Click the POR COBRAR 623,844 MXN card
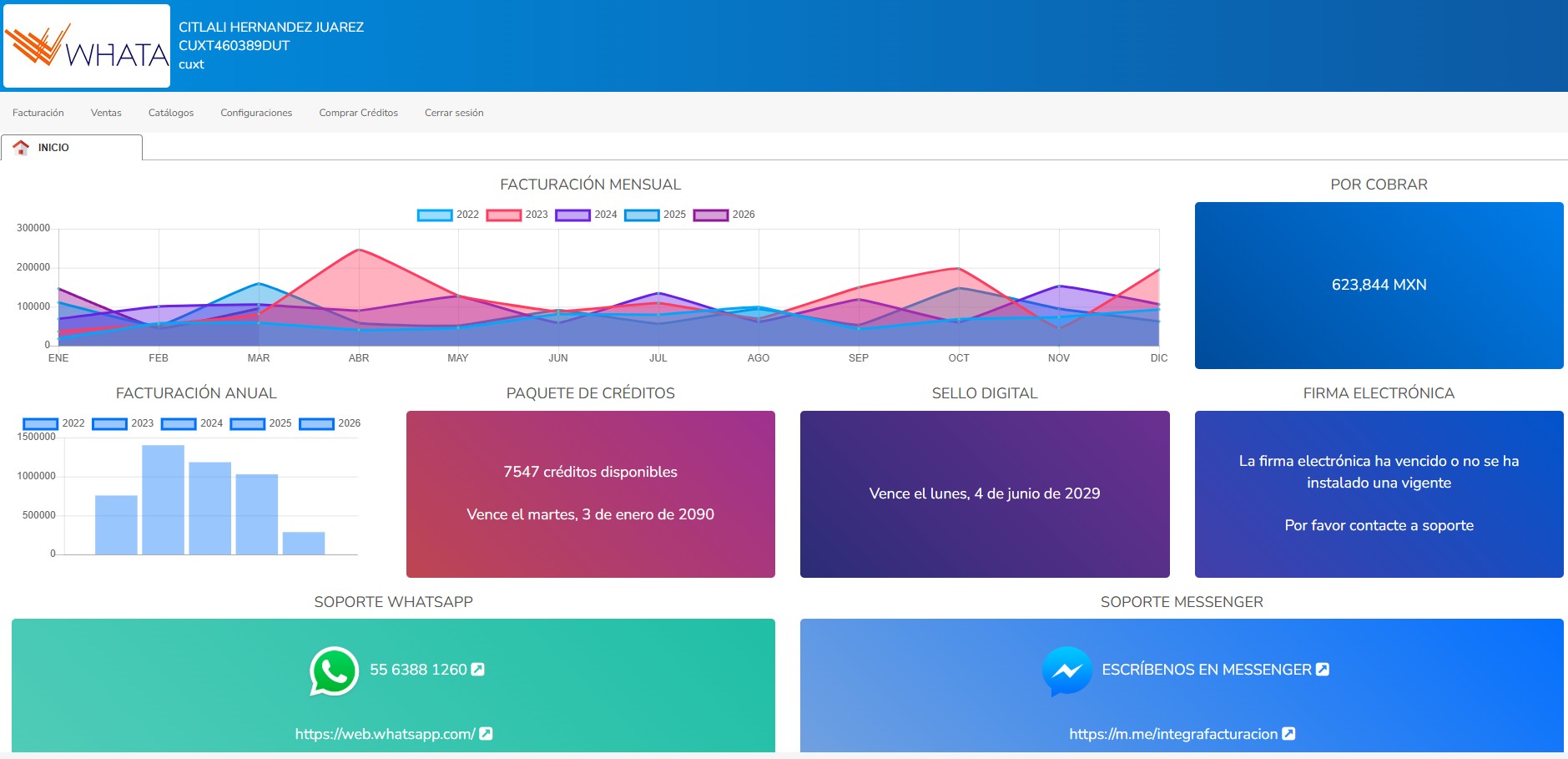This screenshot has height=759, width=1568. pyautogui.click(x=1379, y=286)
